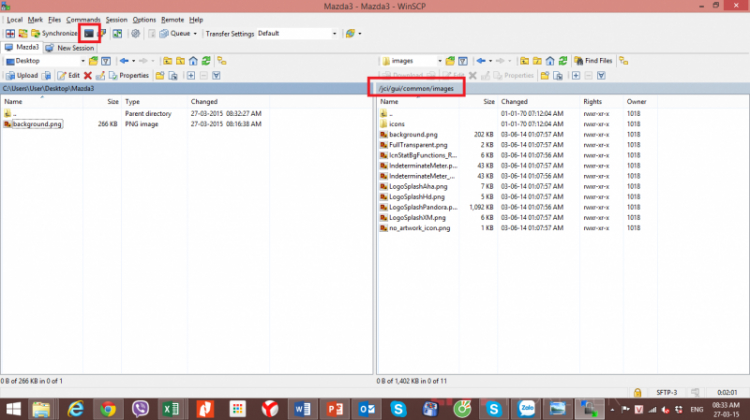
Task: Click the remote New Folder icon
Action: coord(545,76)
